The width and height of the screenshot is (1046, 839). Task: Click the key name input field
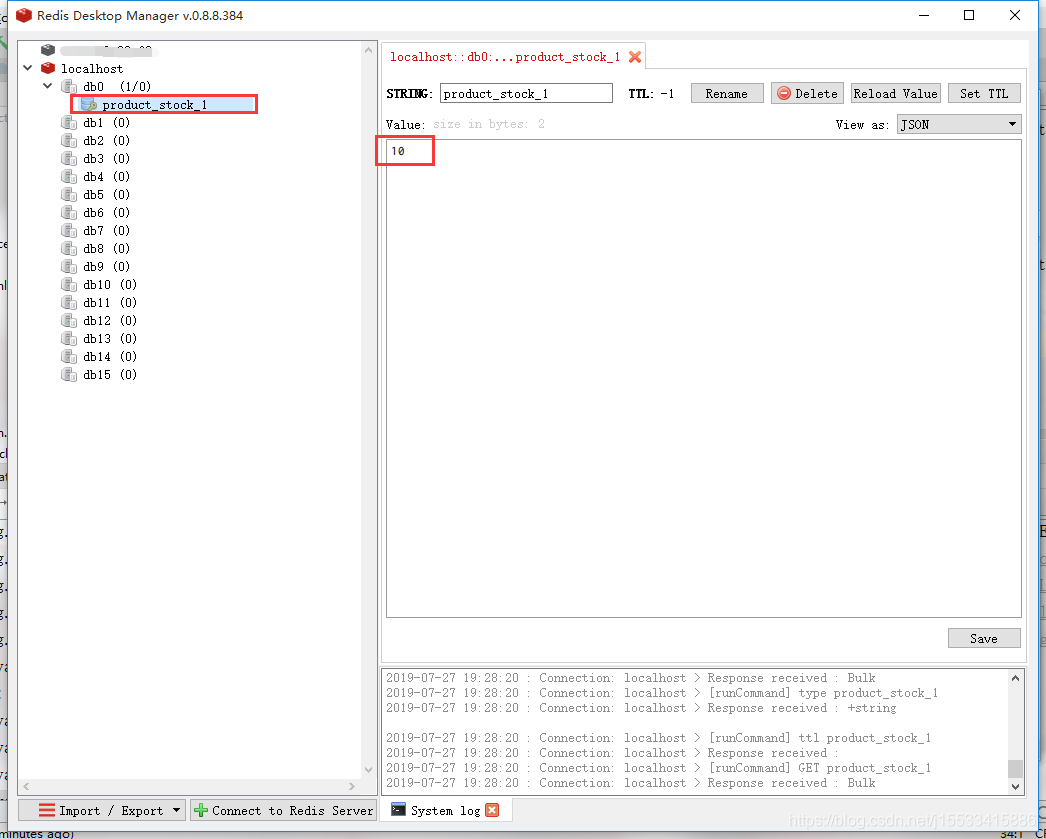point(526,93)
